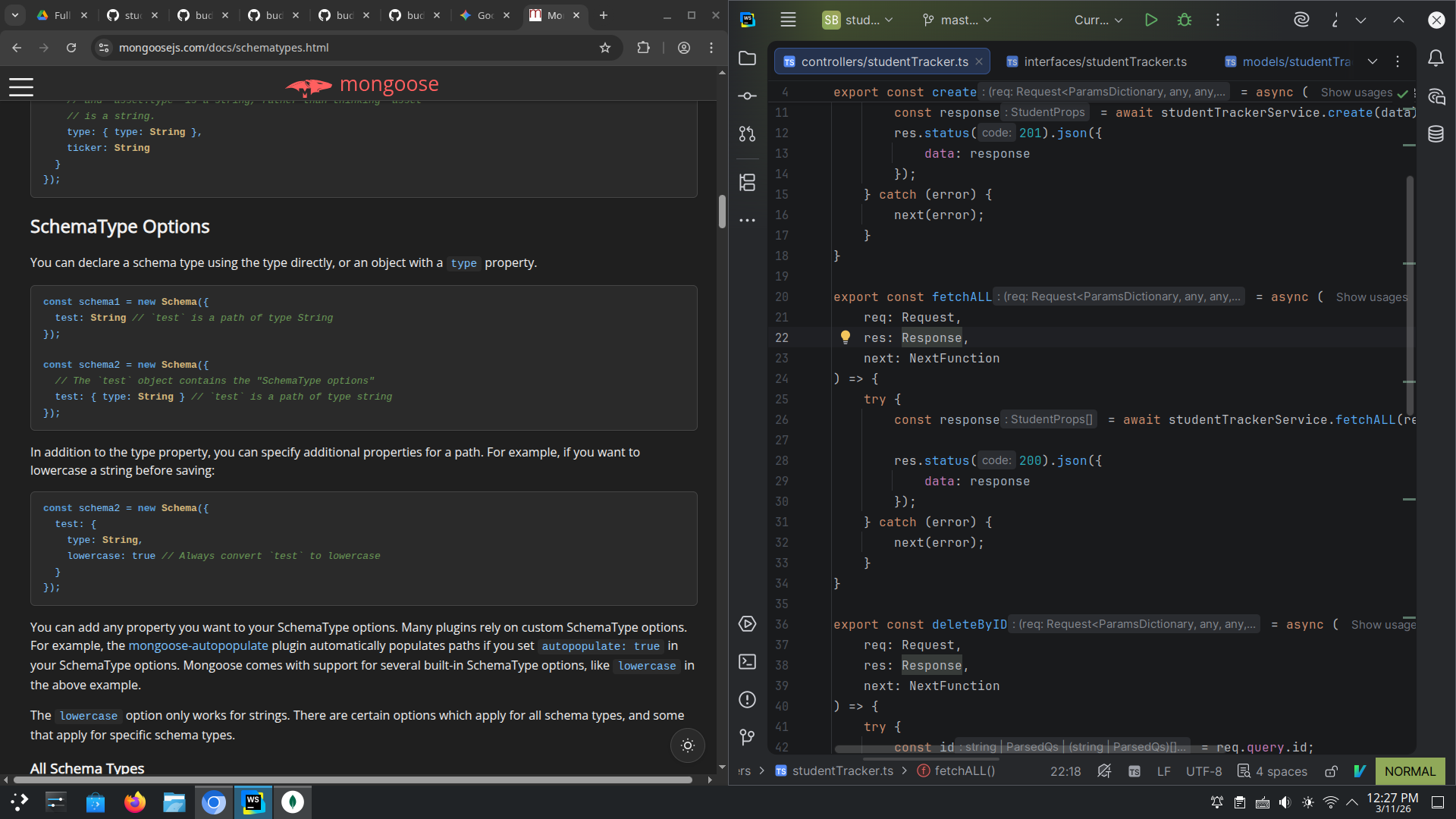Toggle the file read-only lock icon
Viewport: 1456px width, 819px height.
pos(1331,771)
